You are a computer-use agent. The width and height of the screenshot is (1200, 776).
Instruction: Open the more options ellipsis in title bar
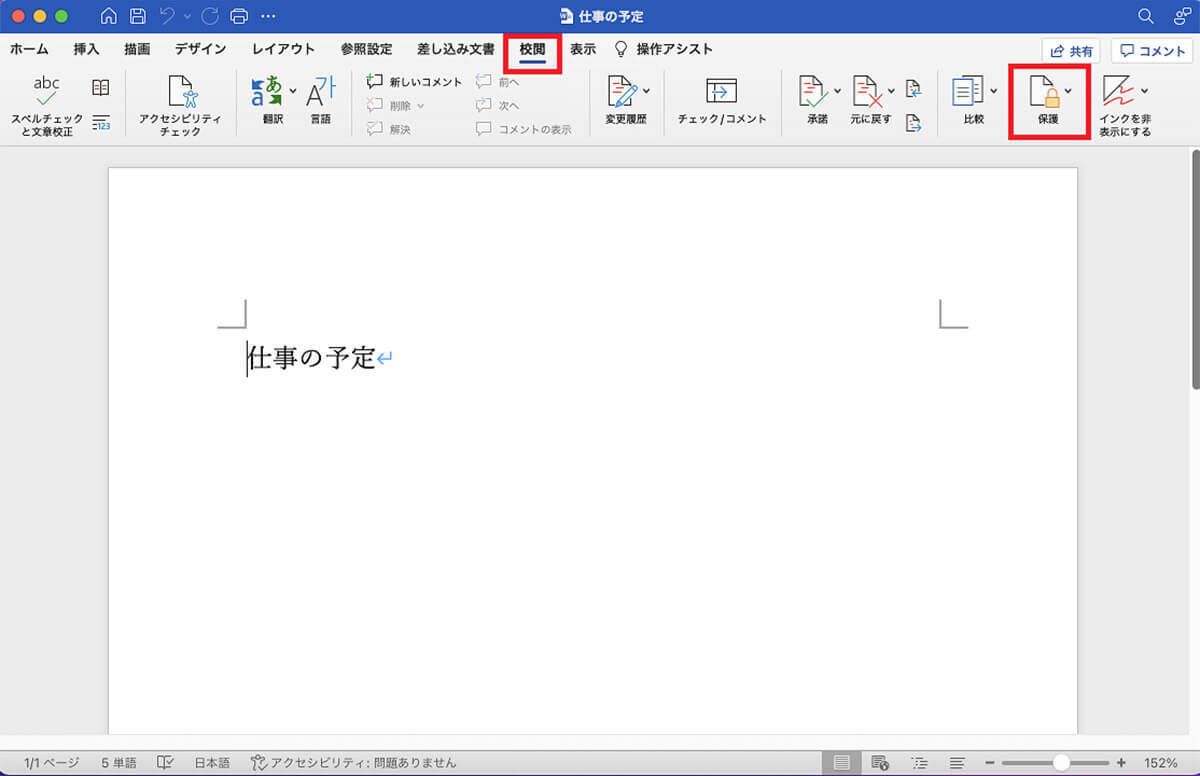point(267,16)
